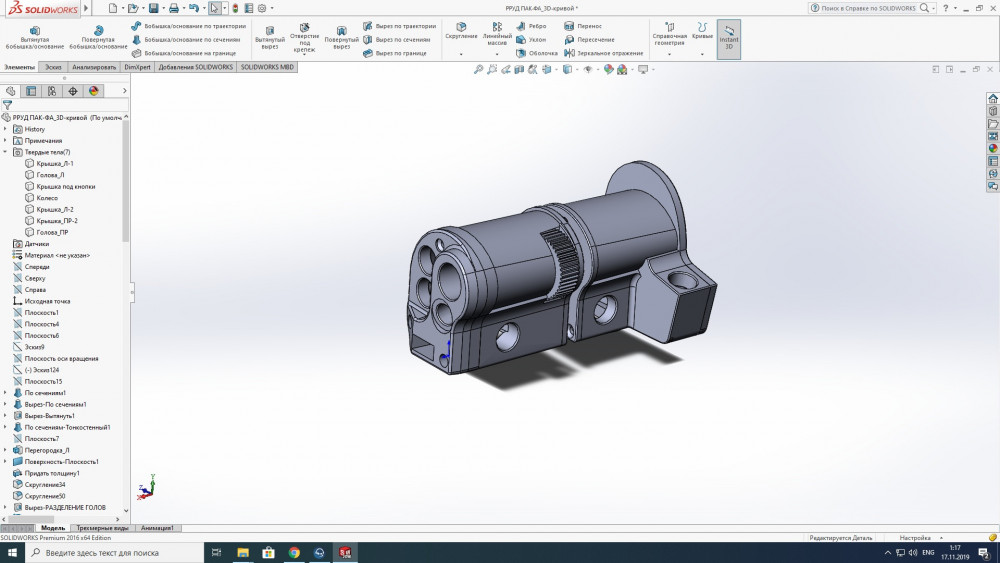Click the Вытянутый вырез tool
This screenshot has height=563, width=1000.
tap(269, 37)
